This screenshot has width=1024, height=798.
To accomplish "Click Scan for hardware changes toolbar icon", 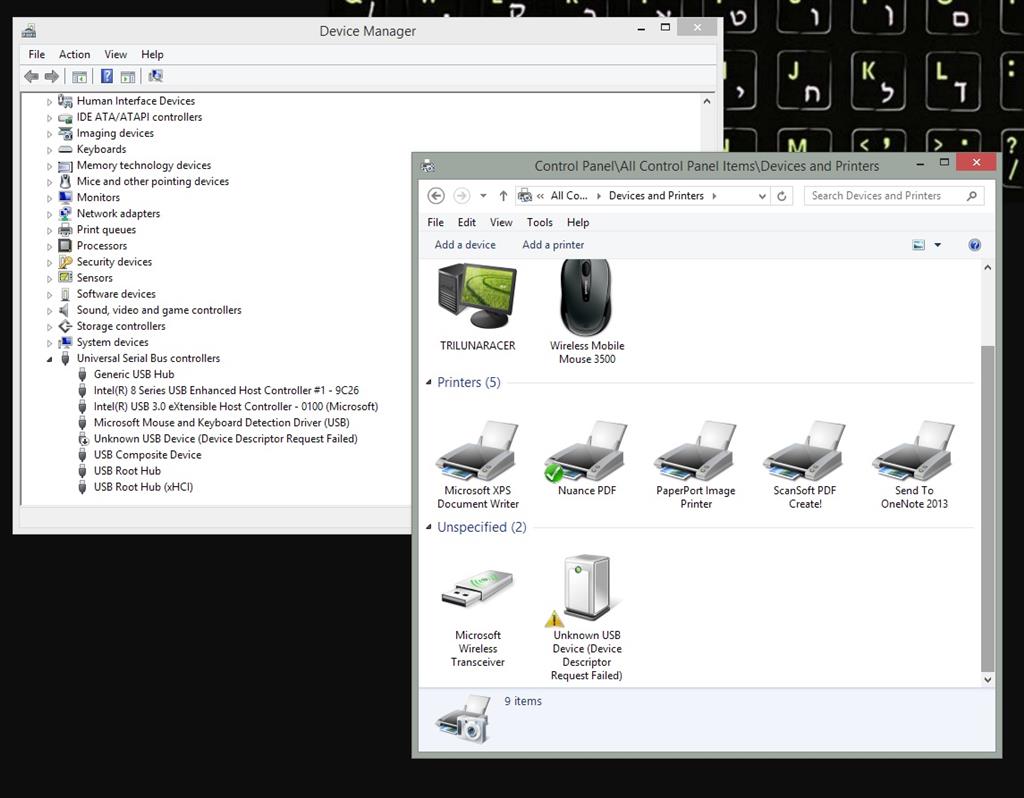I will coord(155,76).
